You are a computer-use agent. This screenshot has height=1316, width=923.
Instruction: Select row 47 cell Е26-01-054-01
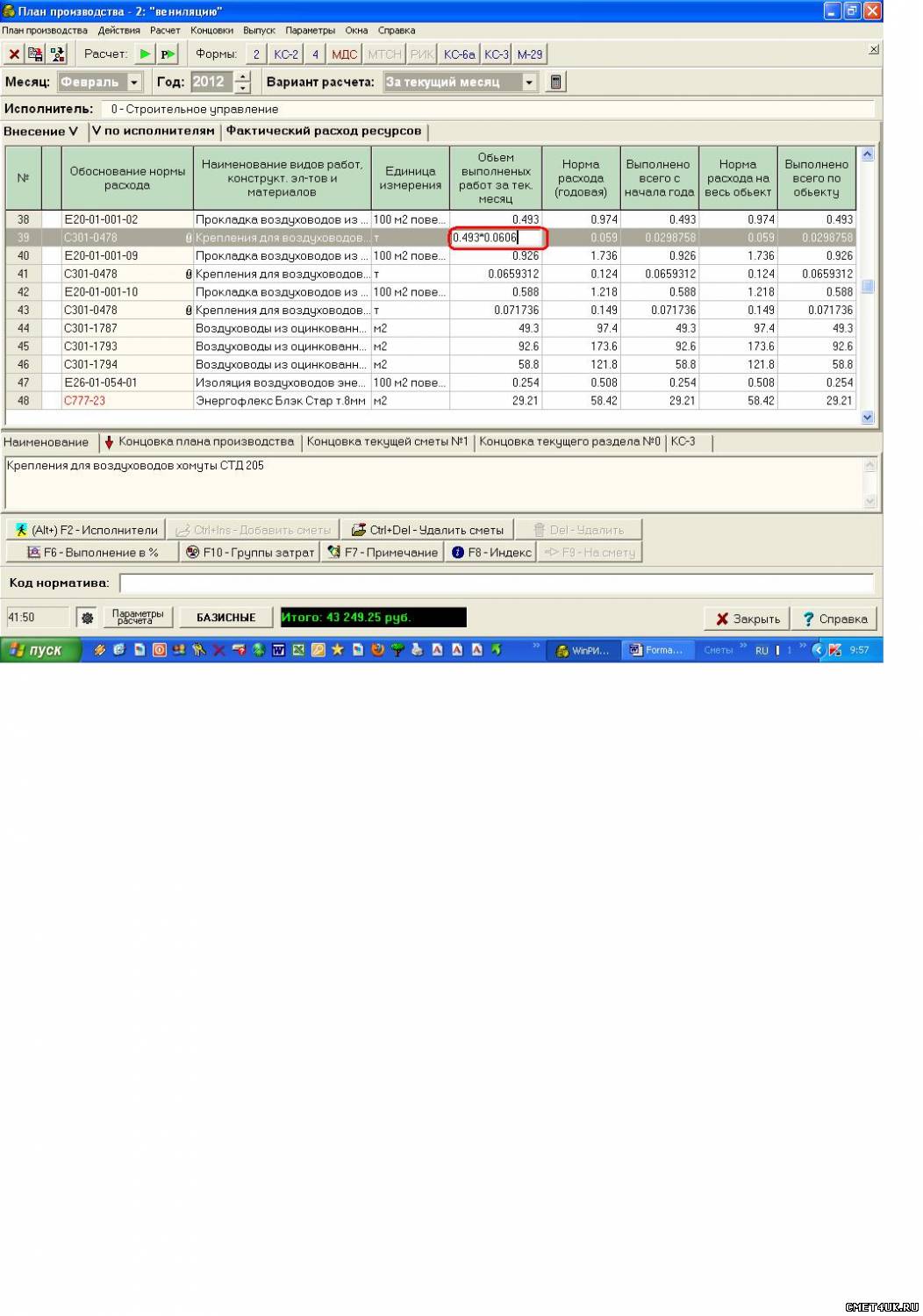[x=127, y=383]
